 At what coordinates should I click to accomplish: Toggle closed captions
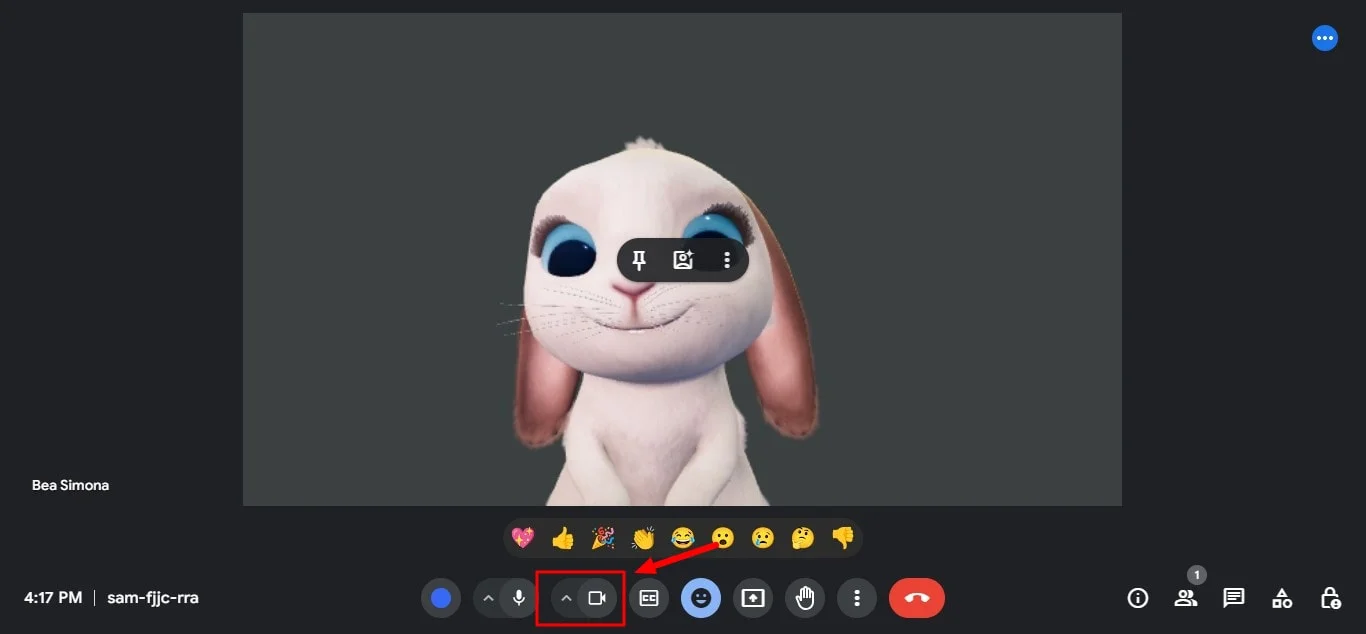click(x=649, y=599)
